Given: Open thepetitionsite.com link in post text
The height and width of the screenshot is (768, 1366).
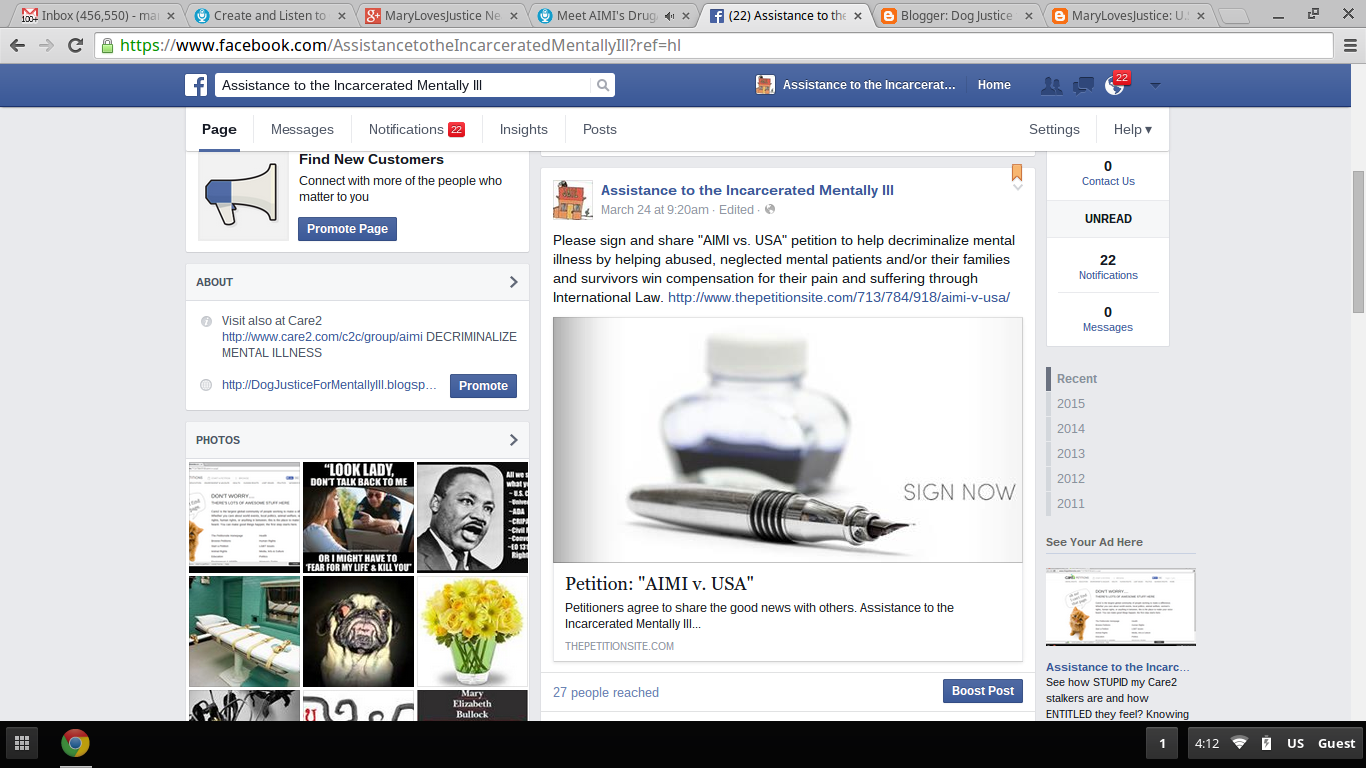Looking at the screenshot, I should point(839,297).
